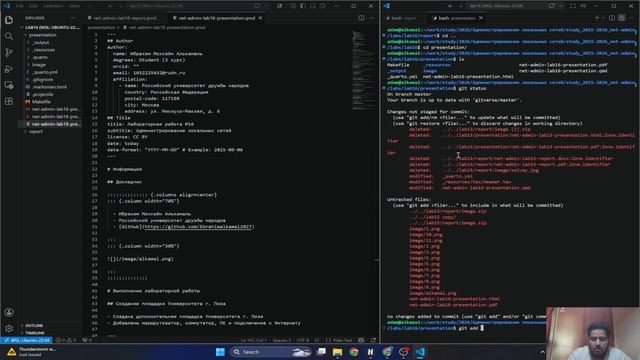The height and width of the screenshot is (360, 640).
Task: Open File Explorer from the taskbar
Action: tap(337, 352)
